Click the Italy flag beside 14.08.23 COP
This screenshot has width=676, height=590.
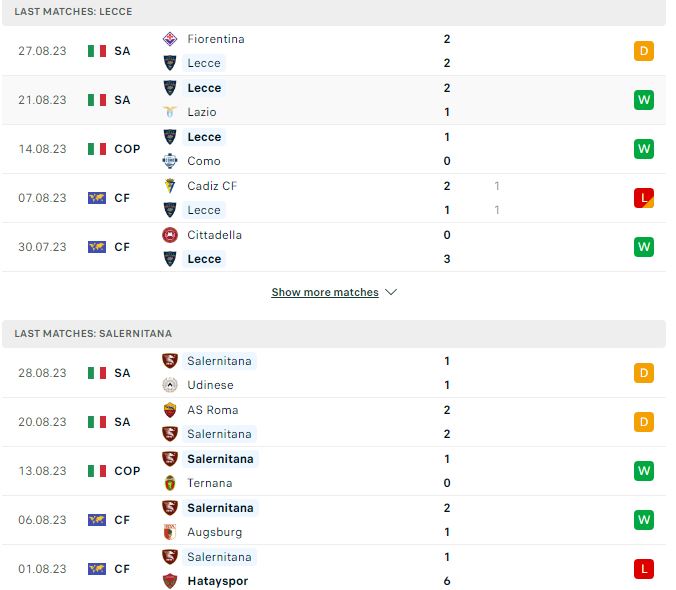tap(97, 149)
